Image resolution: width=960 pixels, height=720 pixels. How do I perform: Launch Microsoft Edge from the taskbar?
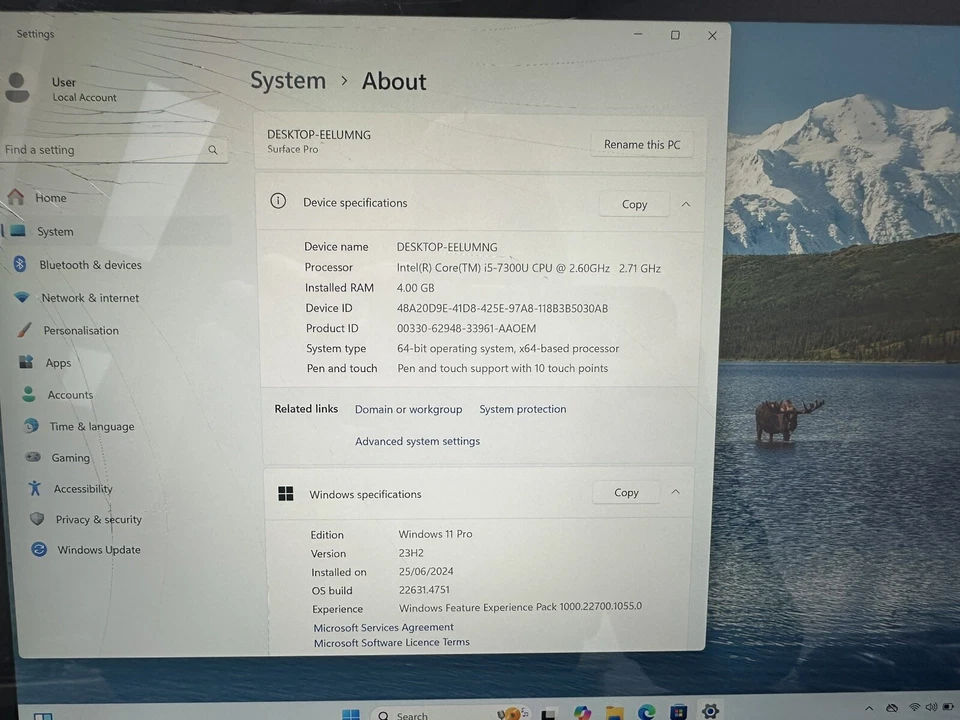tap(647, 714)
